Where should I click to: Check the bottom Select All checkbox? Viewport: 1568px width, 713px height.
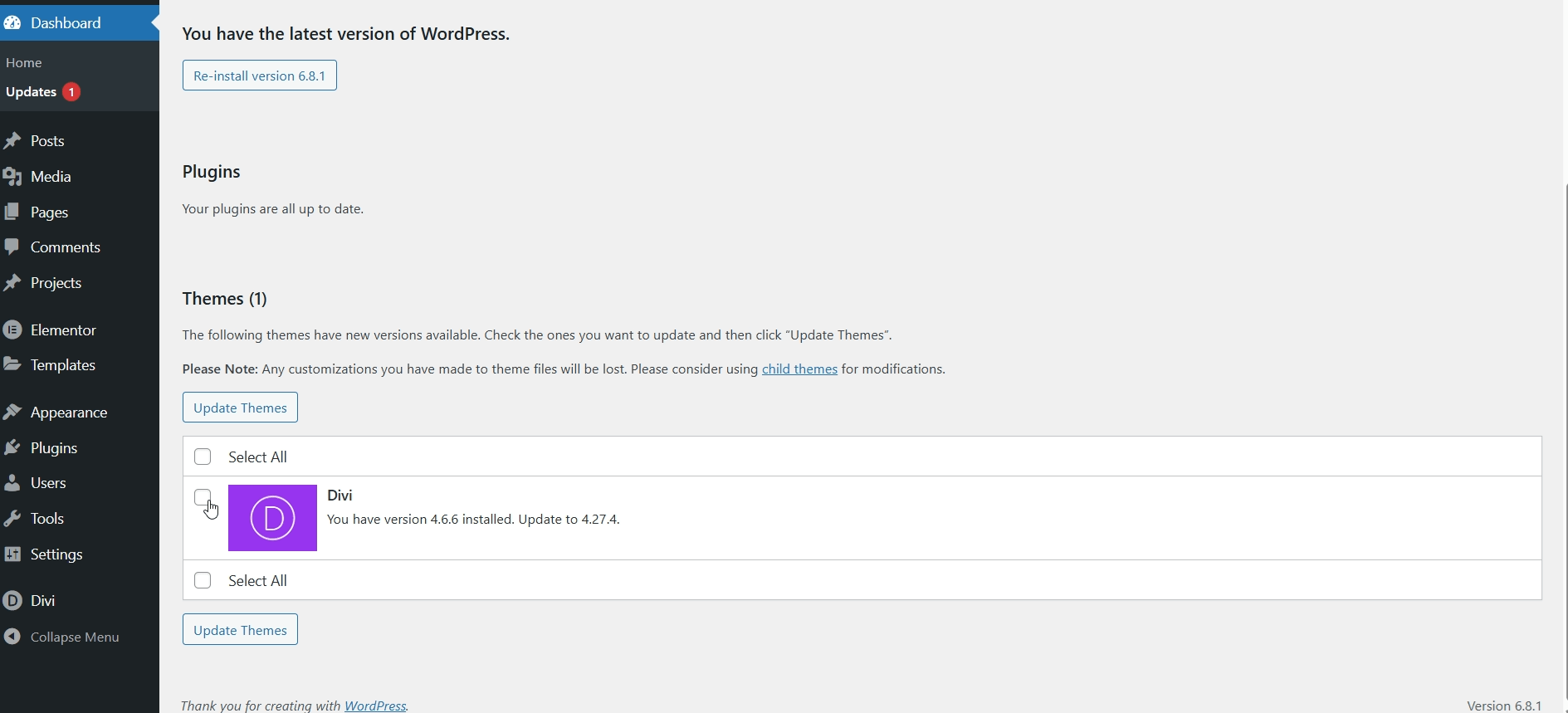(203, 581)
